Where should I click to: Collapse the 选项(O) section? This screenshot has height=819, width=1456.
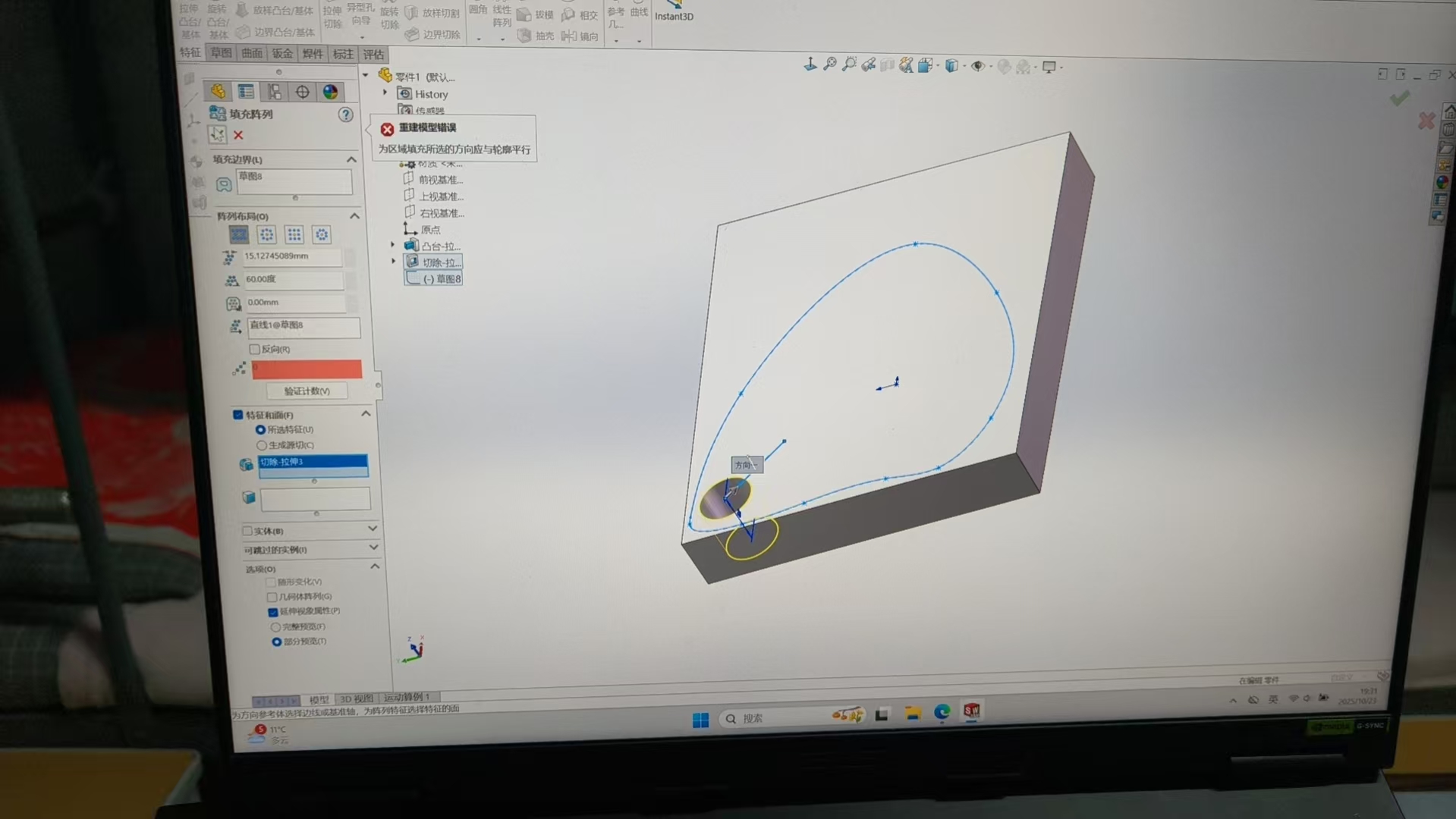(375, 566)
